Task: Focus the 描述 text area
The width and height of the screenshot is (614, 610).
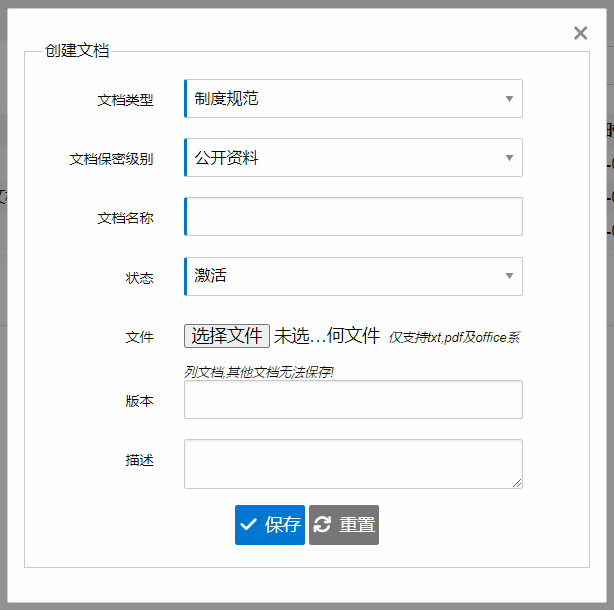Action: click(353, 464)
